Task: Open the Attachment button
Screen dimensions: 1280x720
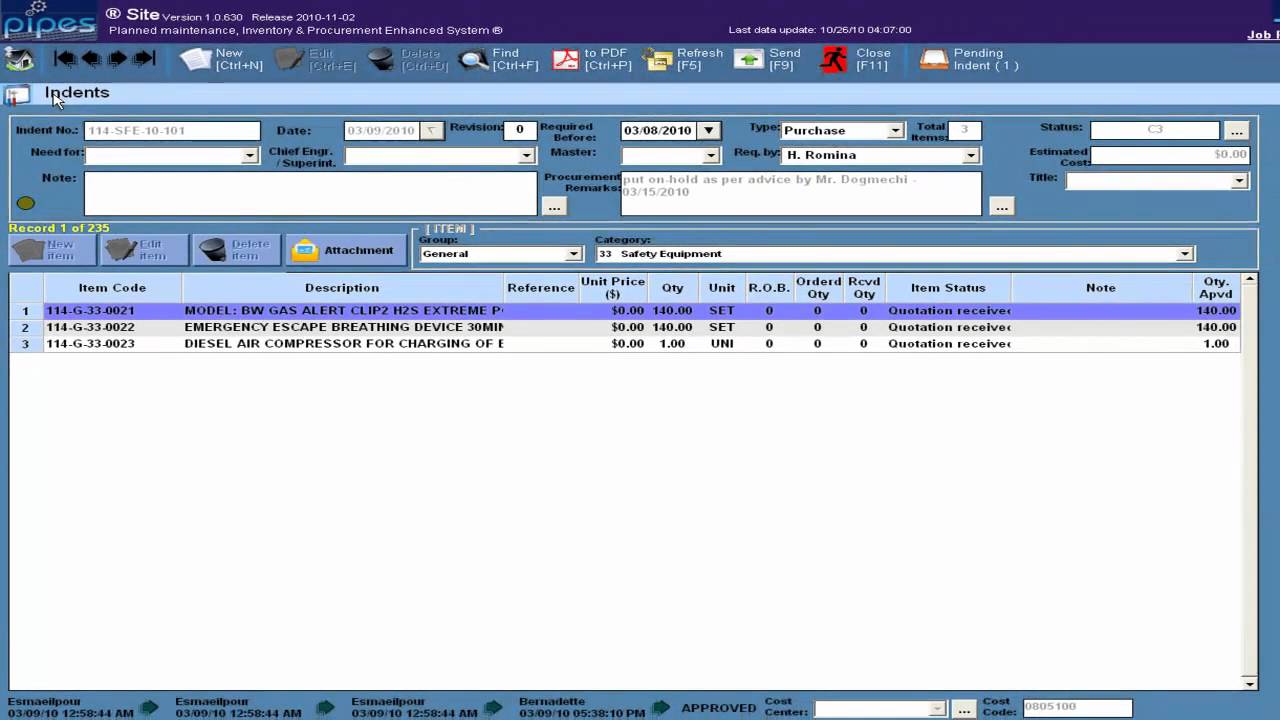Action: coord(344,250)
